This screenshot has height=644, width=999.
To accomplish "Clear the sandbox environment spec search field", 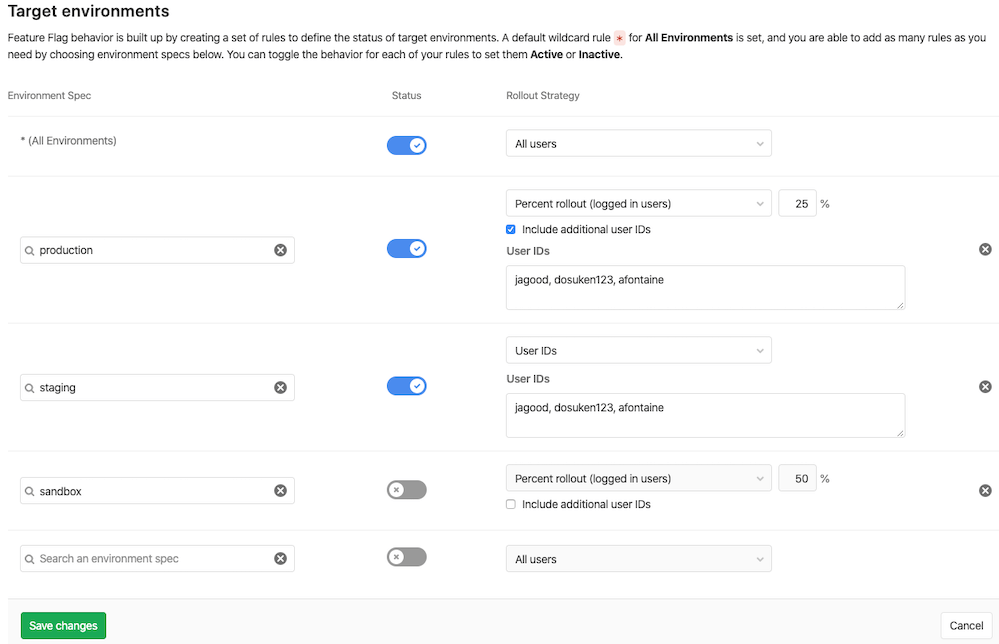I will tap(281, 490).
